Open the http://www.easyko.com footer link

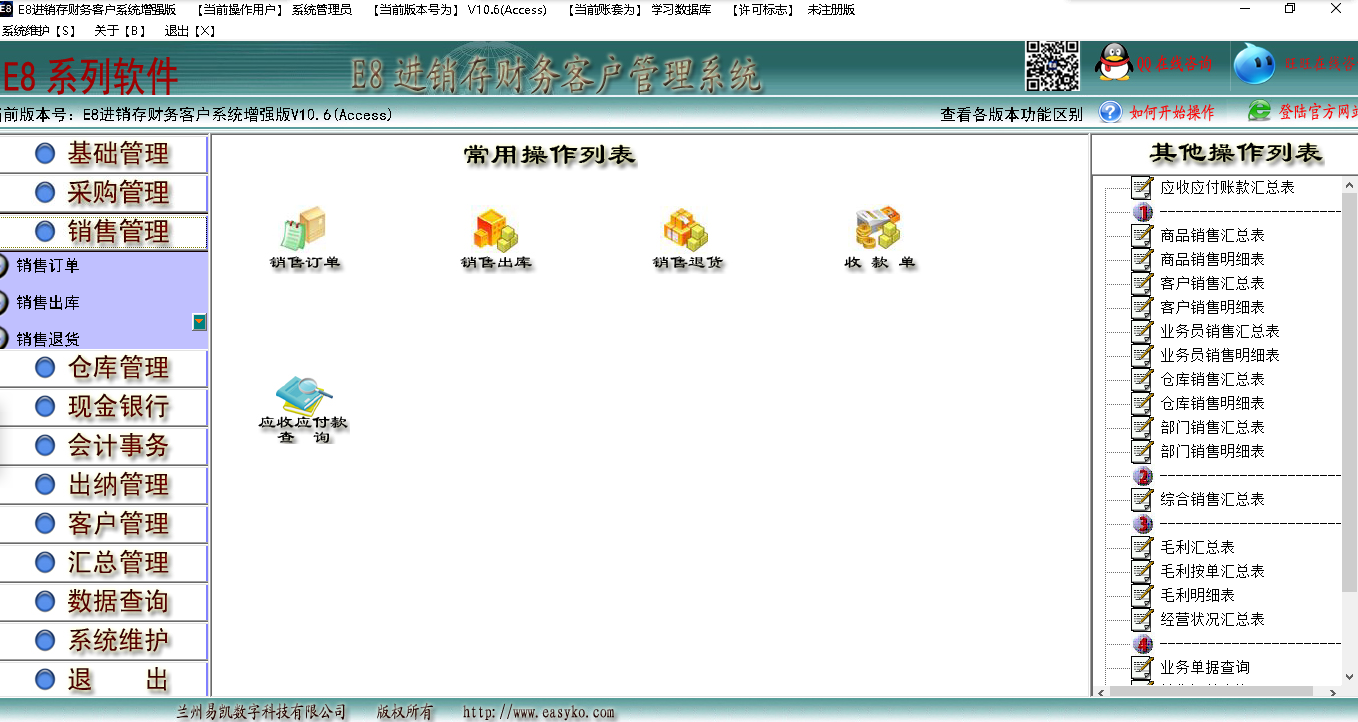pyautogui.click(x=539, y=712)
